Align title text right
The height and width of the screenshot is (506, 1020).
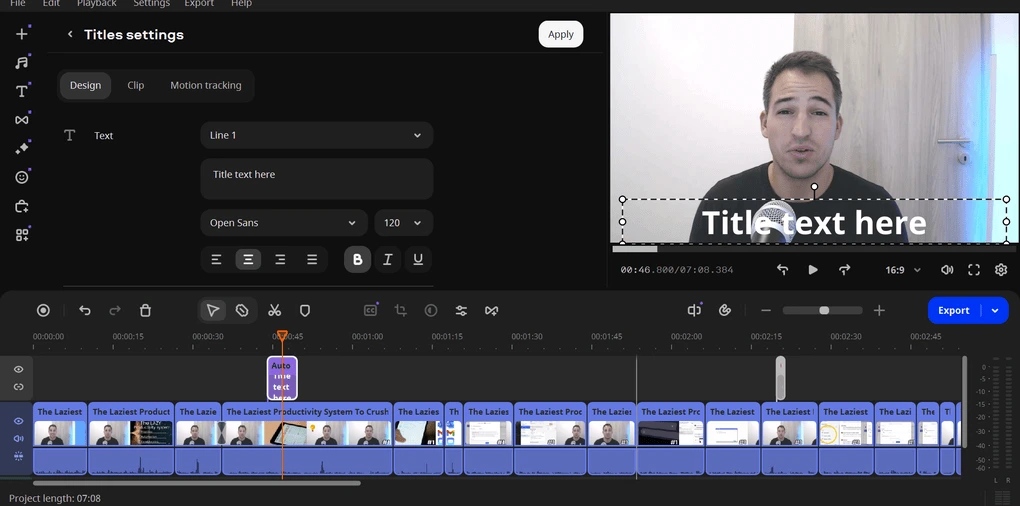[280, 260]
